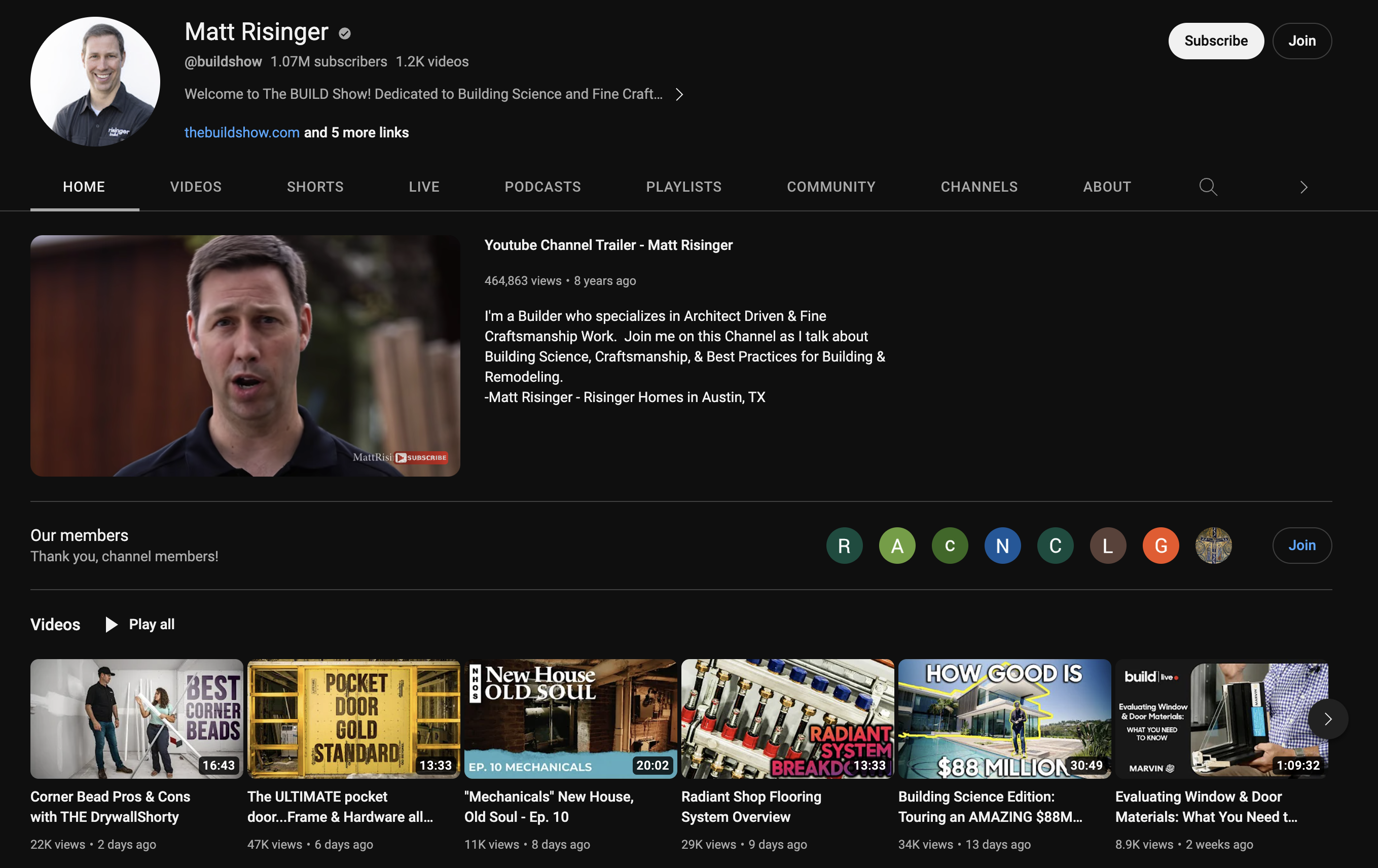This screenshot has height=868, width=1378.
Task: Click the green 'A' member avatar
Action: click(x=897, y=546)
